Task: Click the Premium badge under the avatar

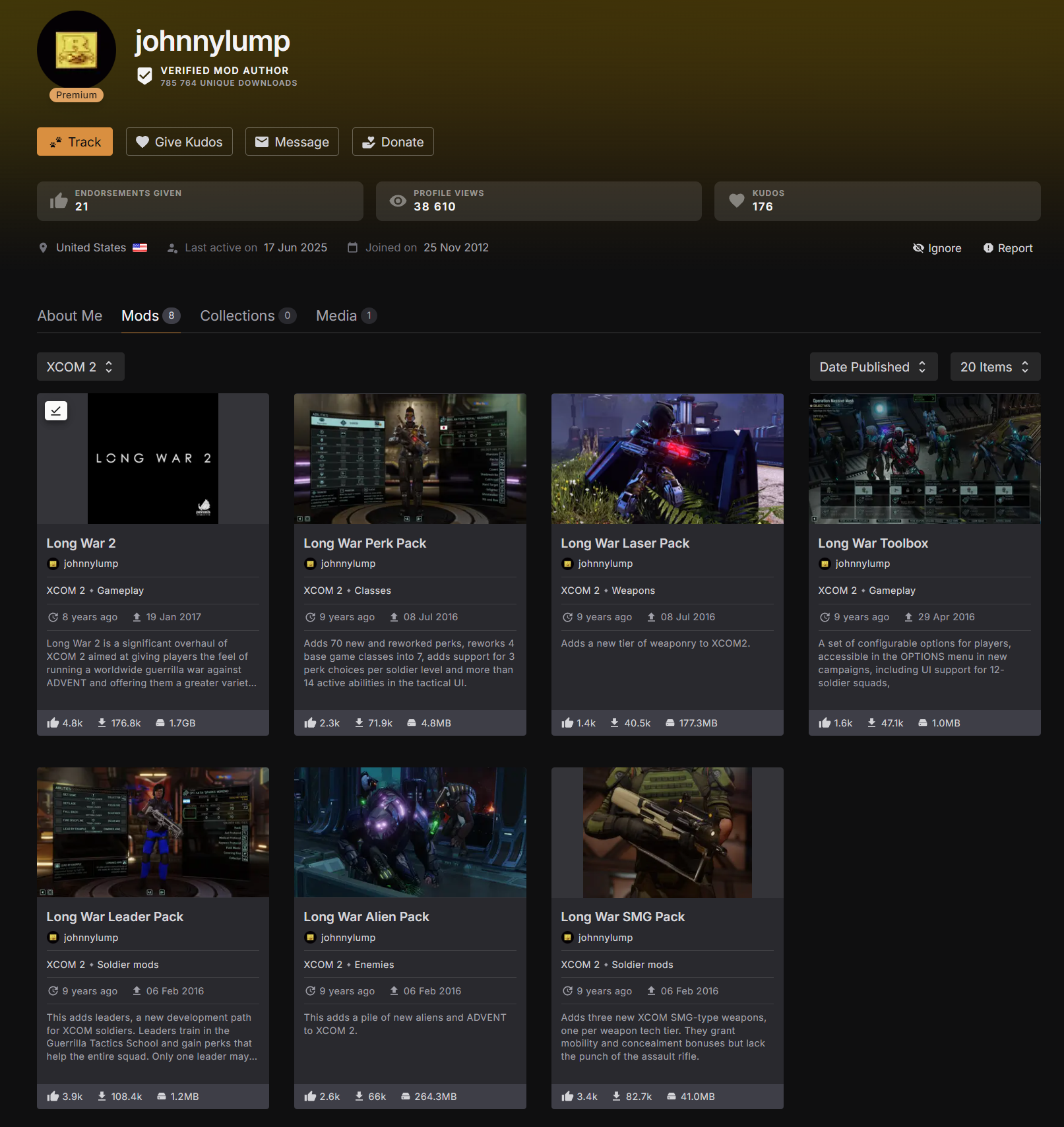Action: click(x=77, y=95)
